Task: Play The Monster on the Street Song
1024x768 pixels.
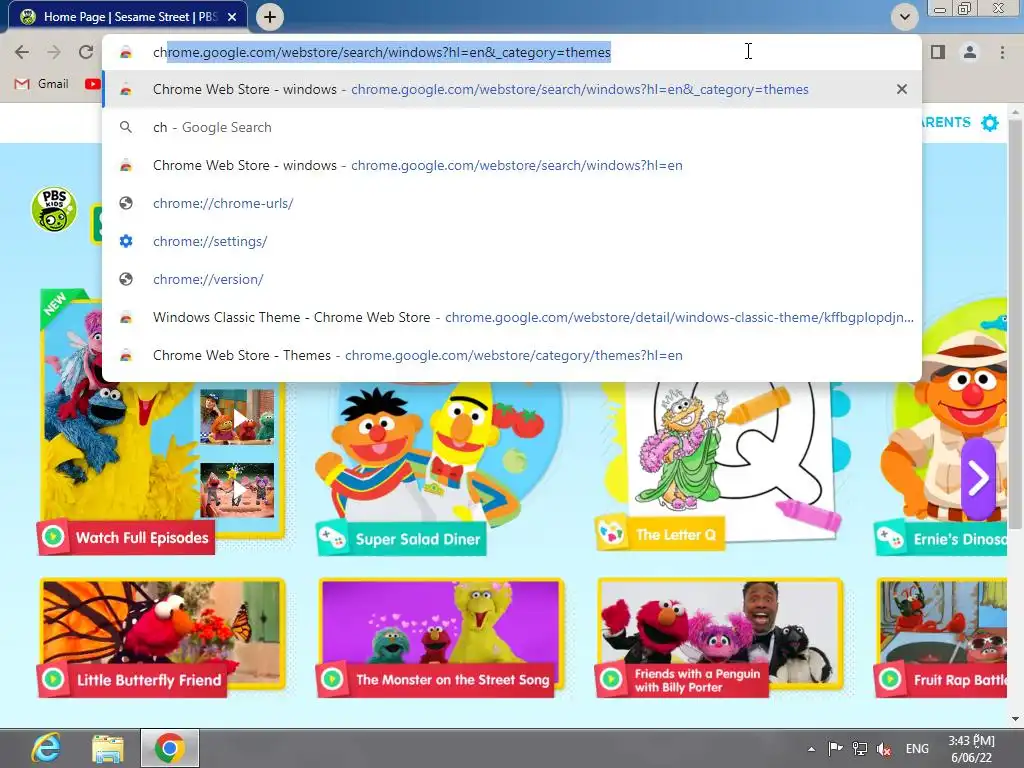Action: coord(441,638)
